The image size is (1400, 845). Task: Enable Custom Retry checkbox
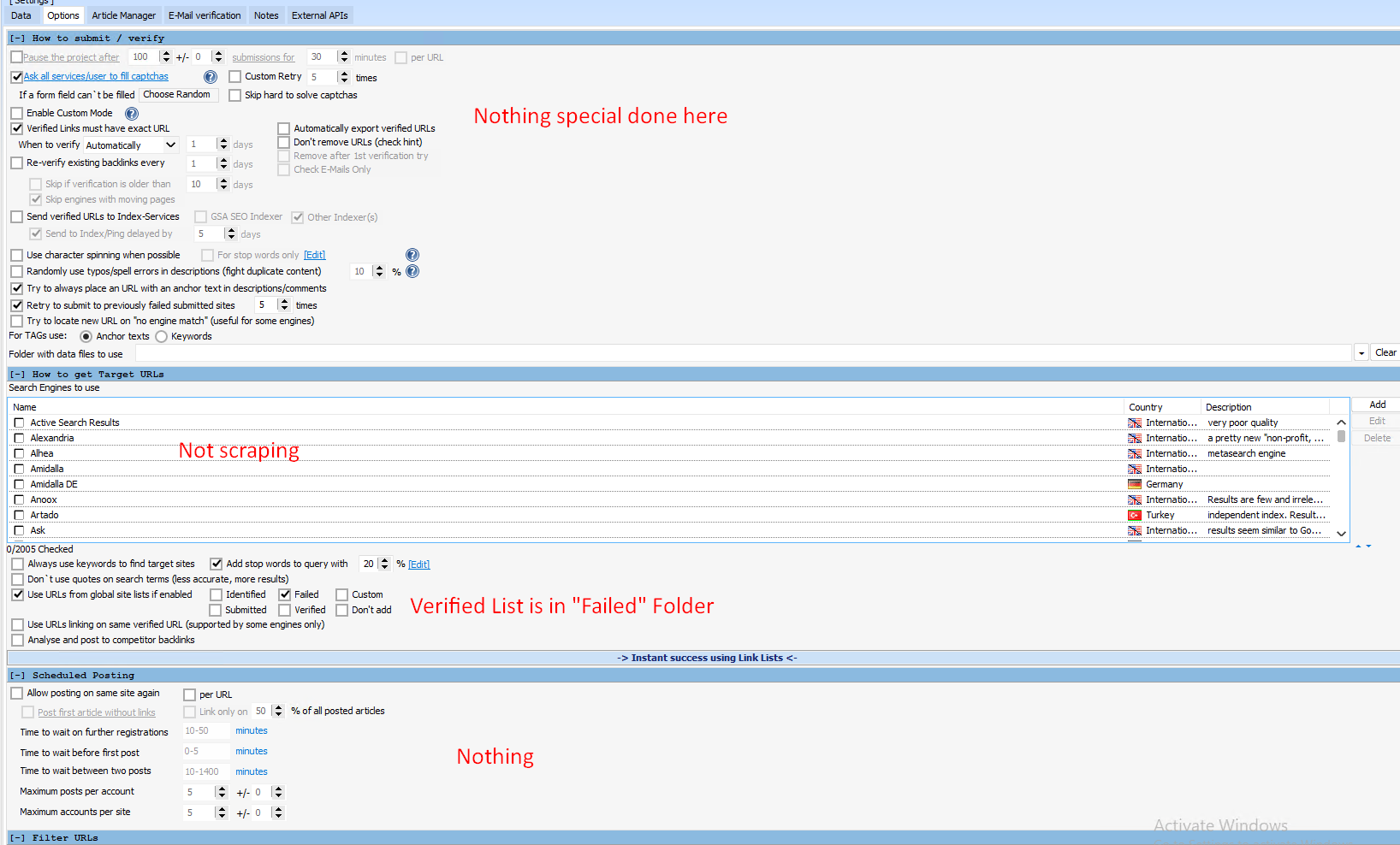235,77
